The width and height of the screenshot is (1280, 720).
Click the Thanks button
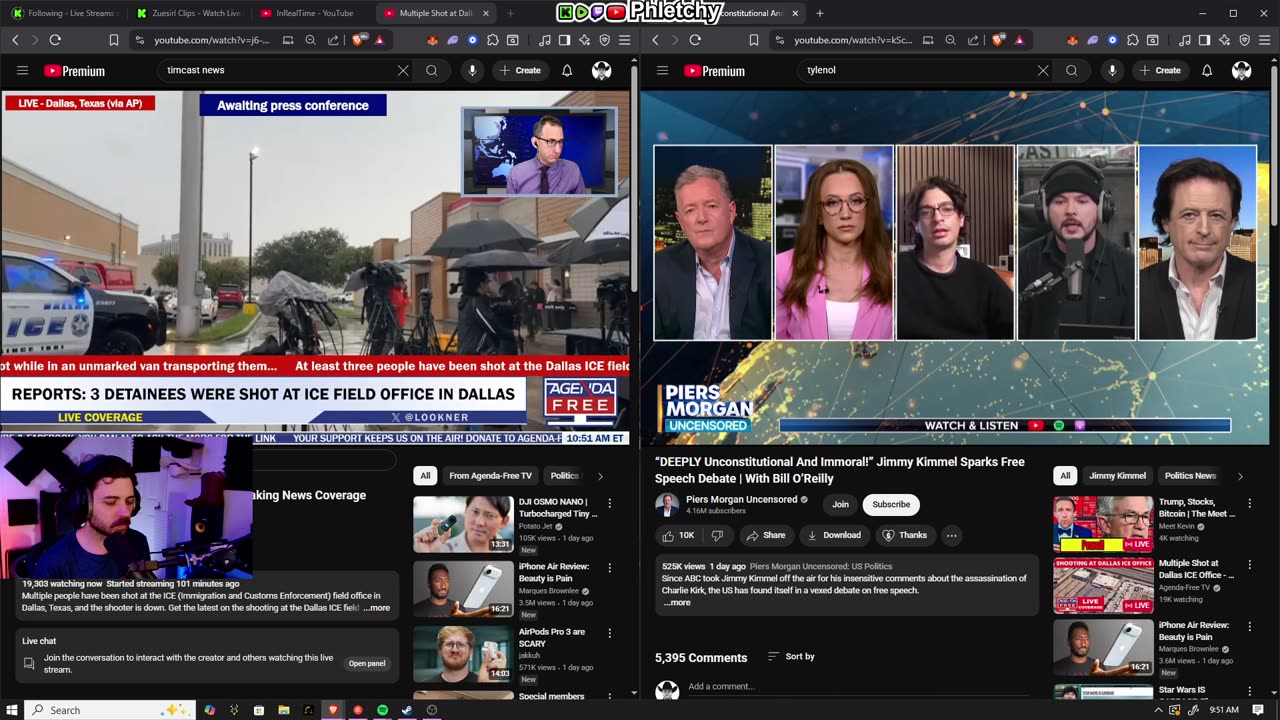(905, 535)
